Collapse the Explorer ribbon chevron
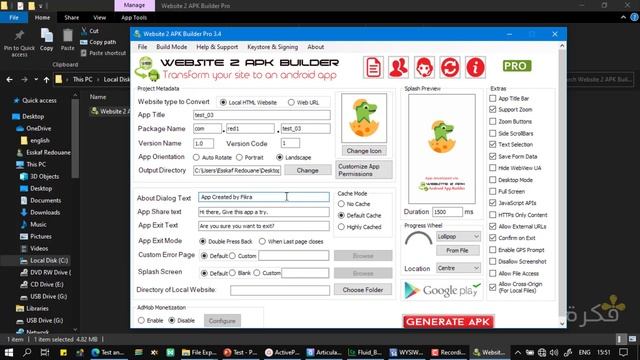The width and height of the screenshot is (640, 360). coord(623,18)
